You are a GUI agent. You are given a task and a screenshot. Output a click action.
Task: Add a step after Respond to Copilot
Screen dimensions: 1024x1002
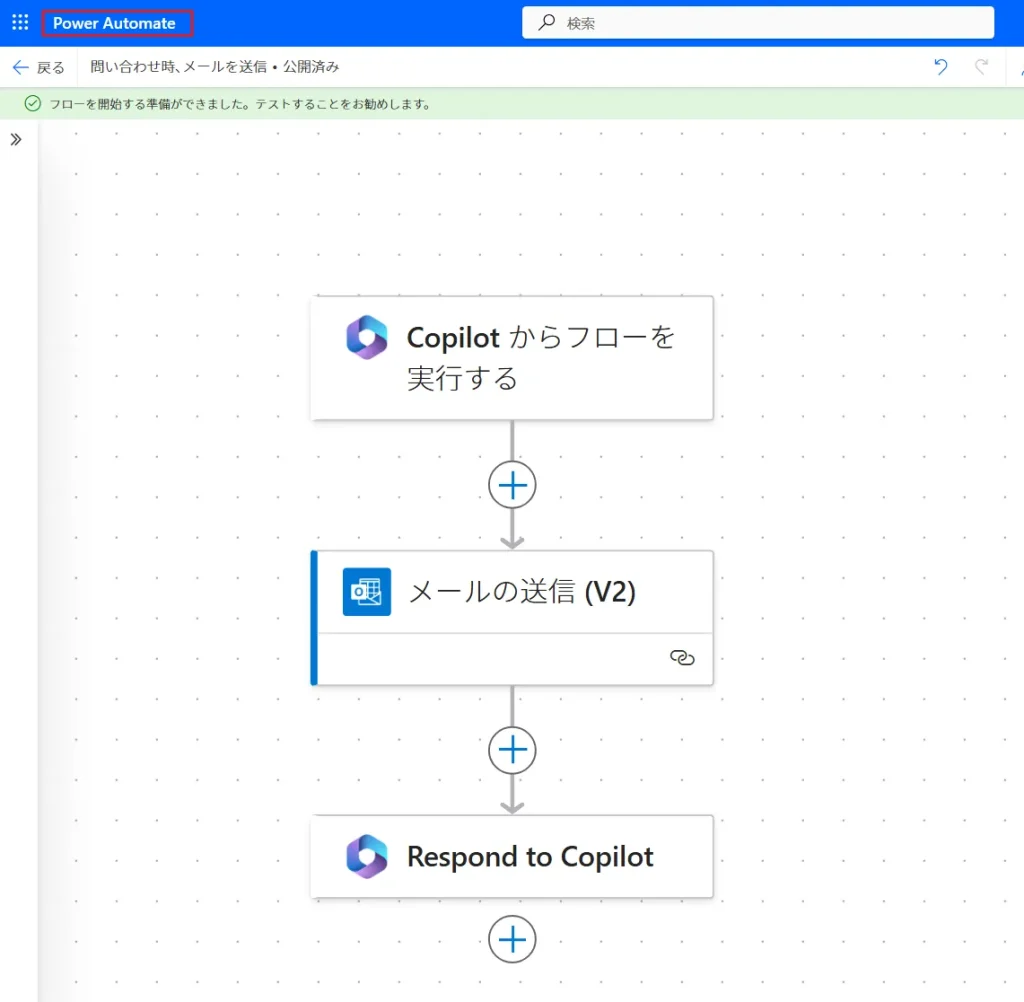coord(512,940)
